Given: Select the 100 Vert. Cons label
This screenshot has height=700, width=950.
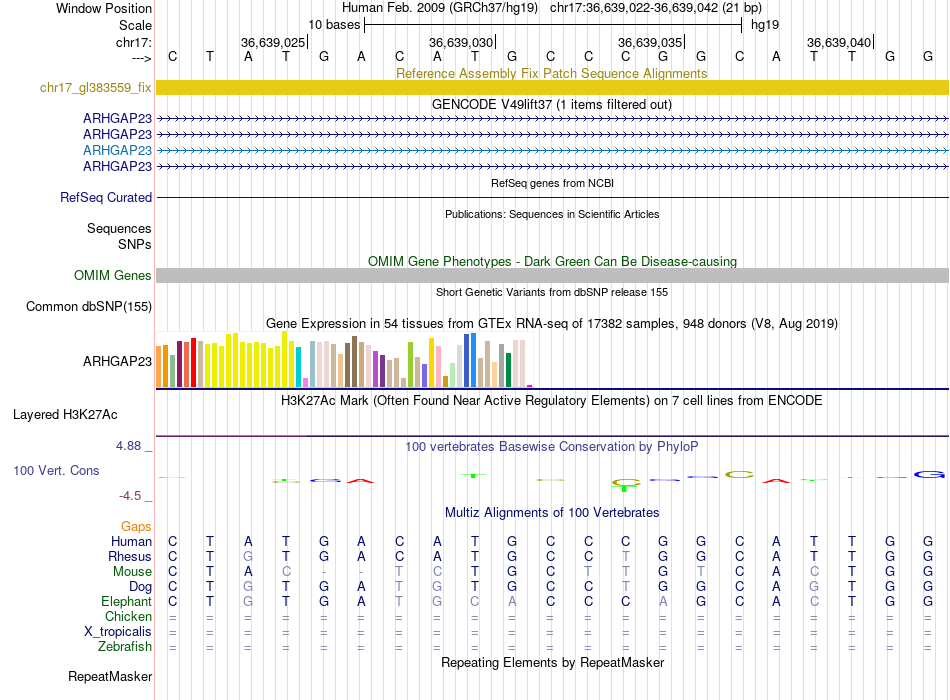Looking at the screenshot, I should pos(56,470).
